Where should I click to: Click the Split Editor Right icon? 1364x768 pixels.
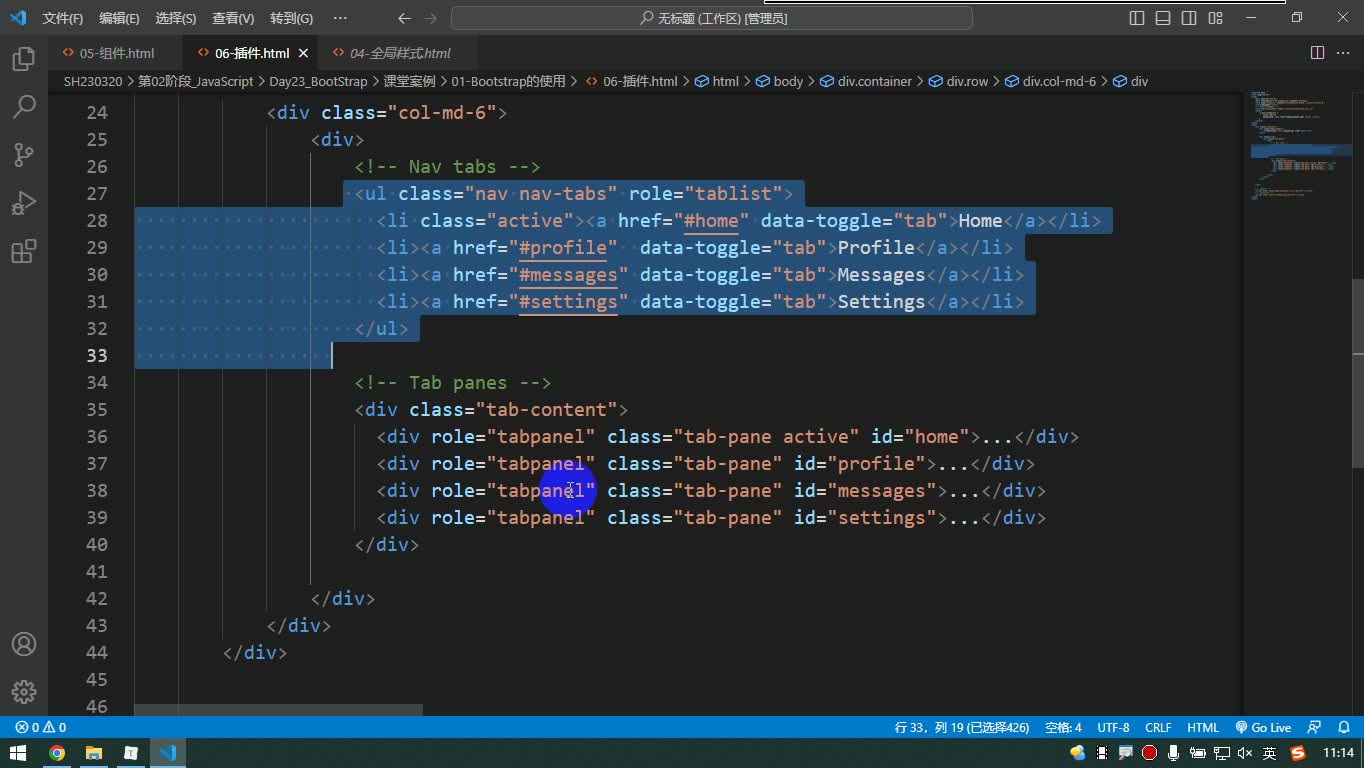click(x=1317, y=53)
